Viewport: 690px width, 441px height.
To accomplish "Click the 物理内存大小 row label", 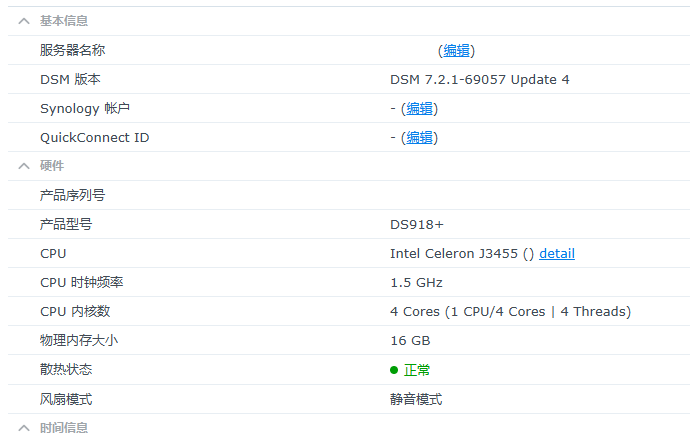I will click(x=79, y=340).
